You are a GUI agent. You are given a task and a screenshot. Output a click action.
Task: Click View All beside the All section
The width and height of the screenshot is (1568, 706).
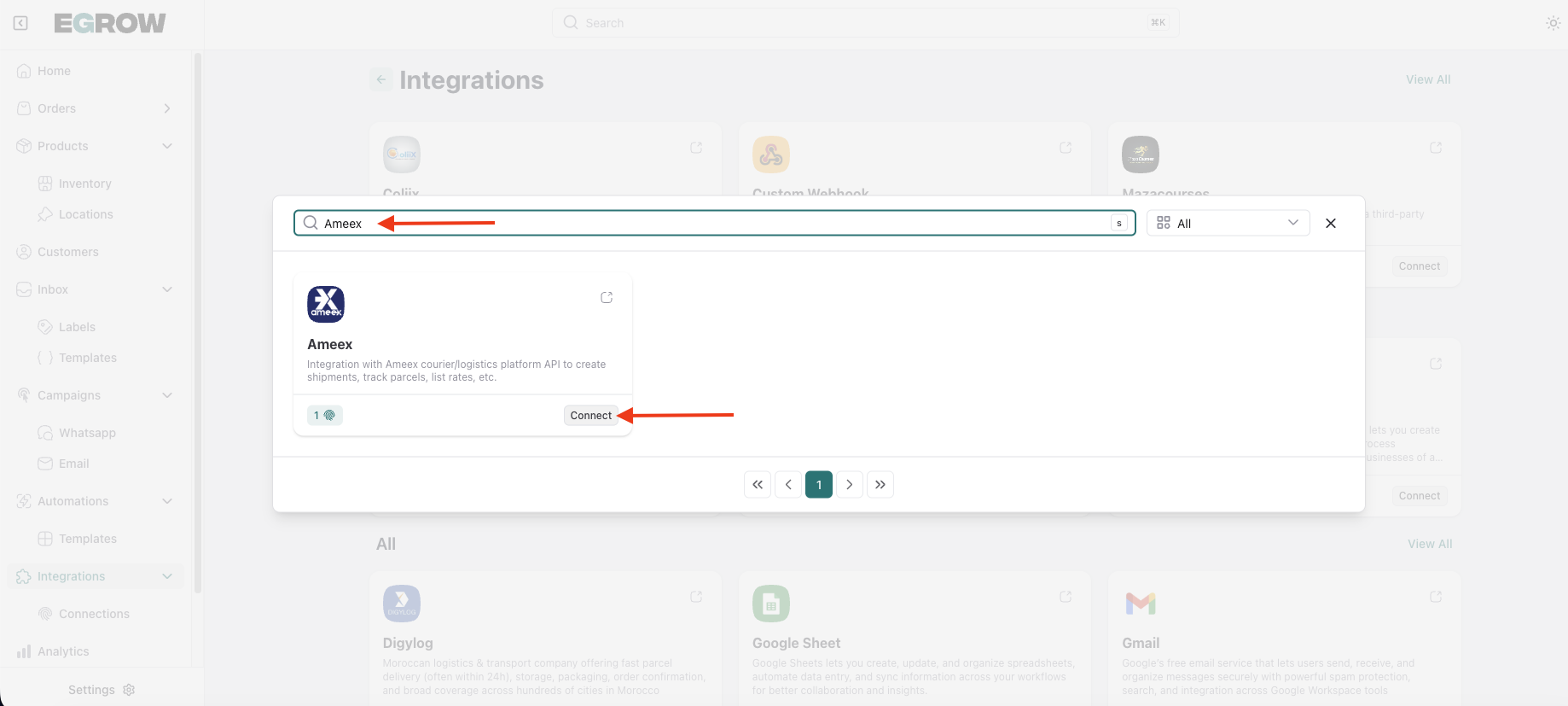click(x=1430, y=544)
